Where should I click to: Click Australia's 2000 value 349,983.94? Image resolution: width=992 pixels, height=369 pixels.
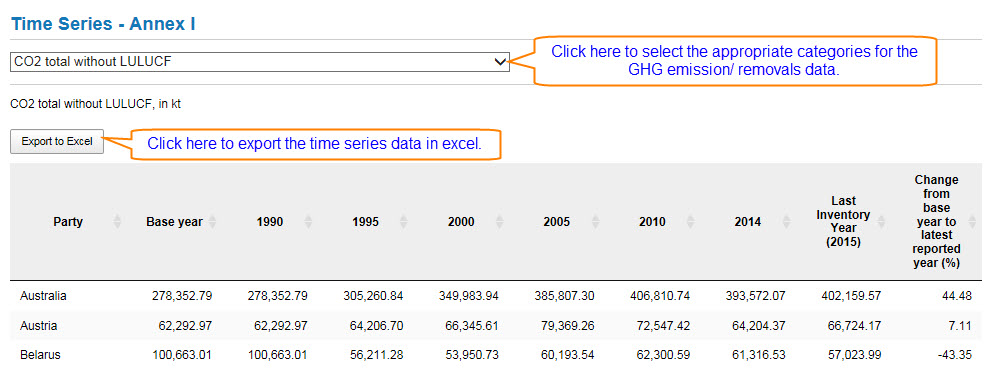click(x=468, y=296)
